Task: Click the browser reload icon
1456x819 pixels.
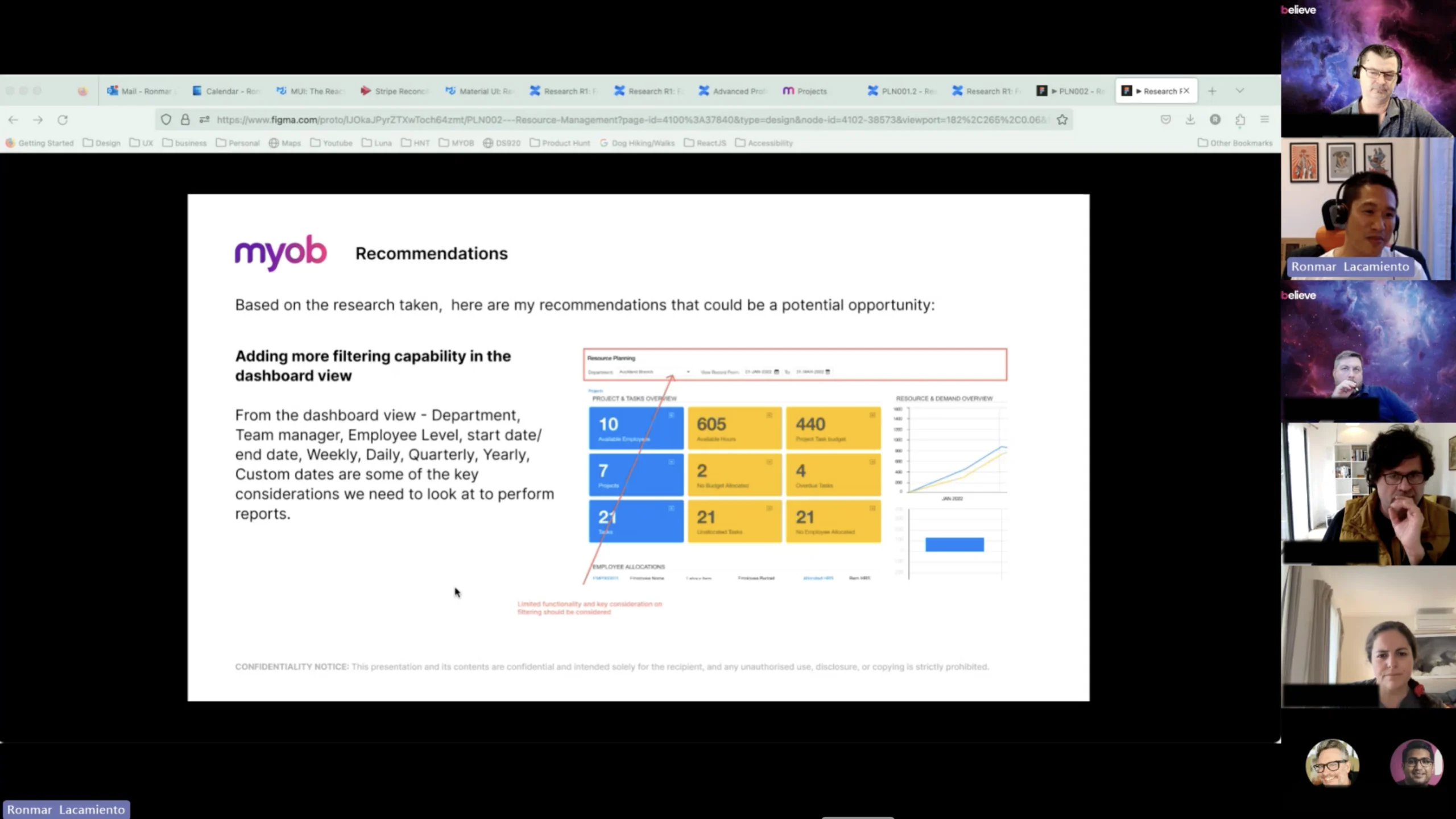Action: click(x=63, y=120)
